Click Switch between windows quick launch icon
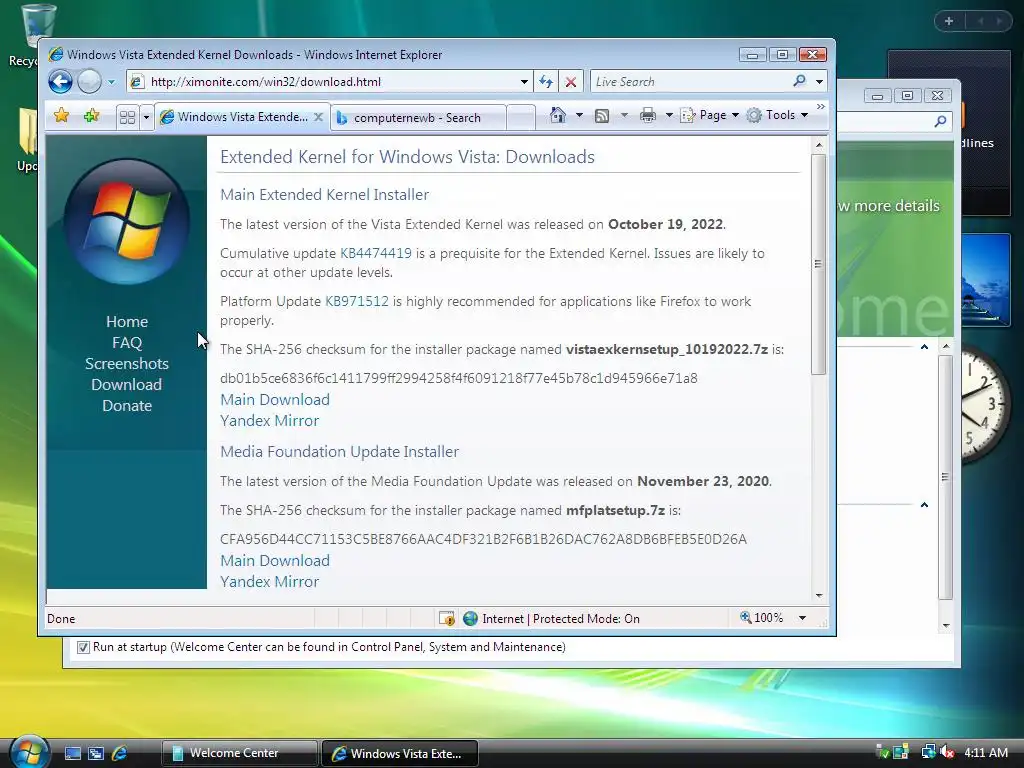Screen dimensions: 1024x768 click(x=96, y=754)
